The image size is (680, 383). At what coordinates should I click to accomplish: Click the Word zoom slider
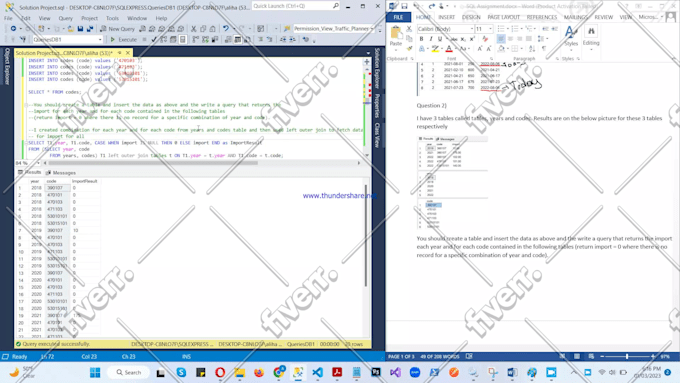coord(627,356)
